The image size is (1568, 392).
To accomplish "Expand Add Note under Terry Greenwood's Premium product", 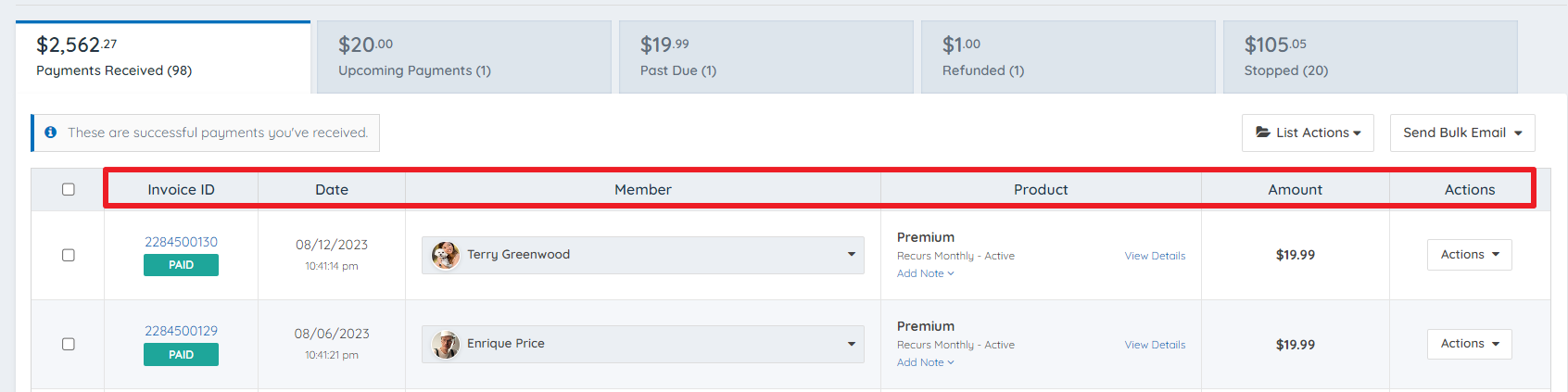I will point(925,273).
